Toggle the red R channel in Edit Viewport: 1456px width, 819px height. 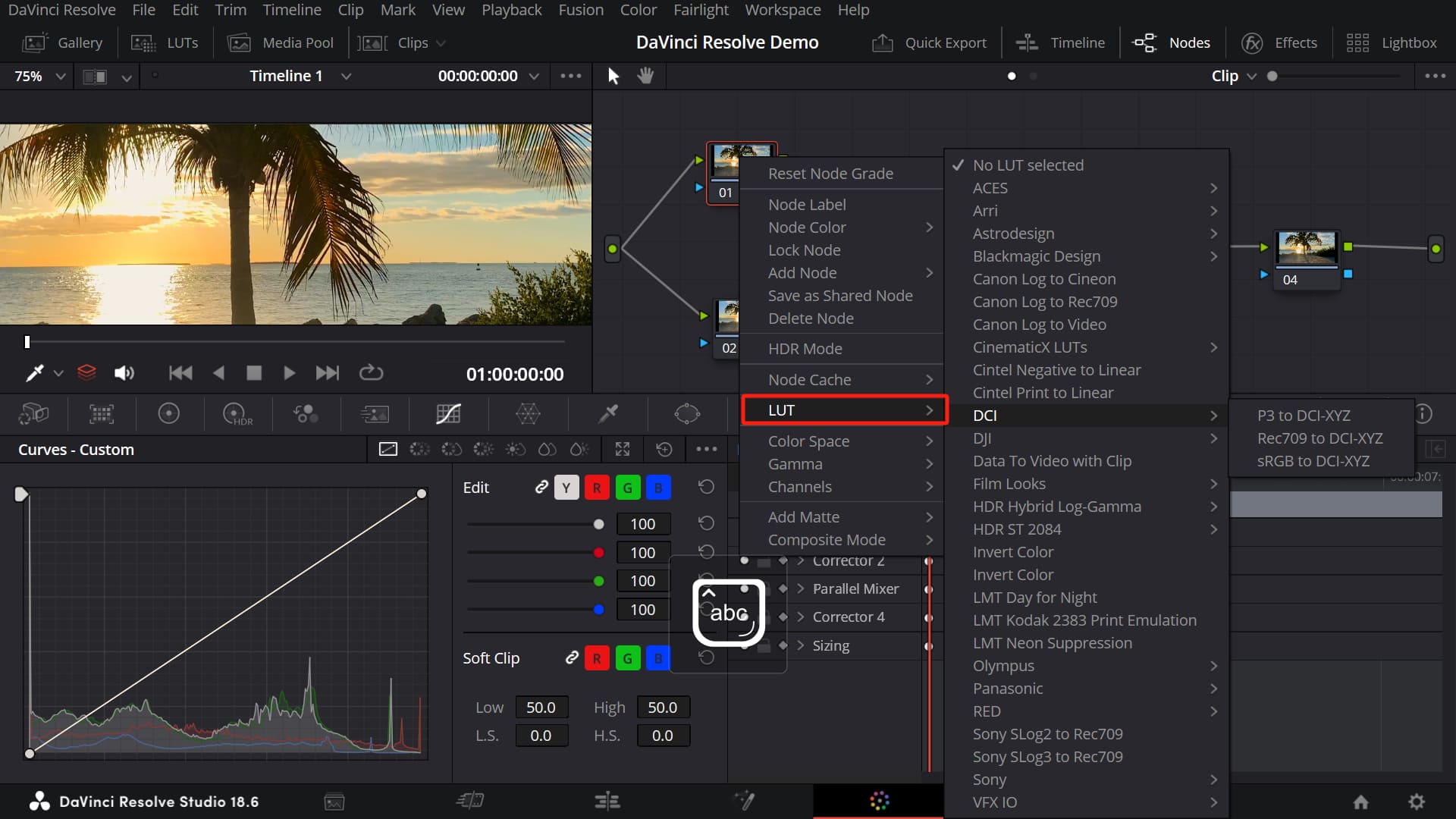click(x=597, y=488)
